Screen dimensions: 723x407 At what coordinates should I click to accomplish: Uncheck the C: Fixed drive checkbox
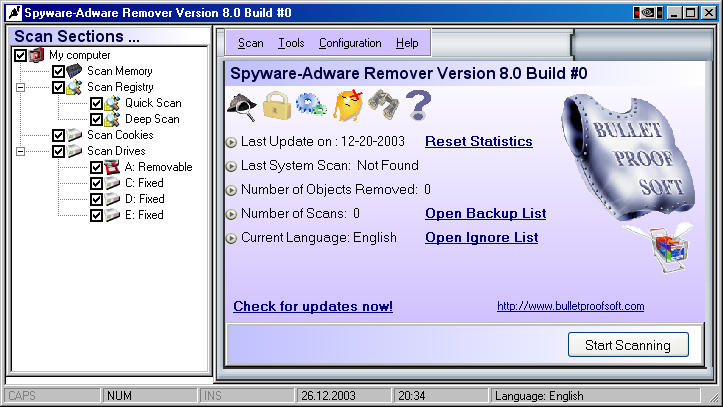click(x=96, y=183)
